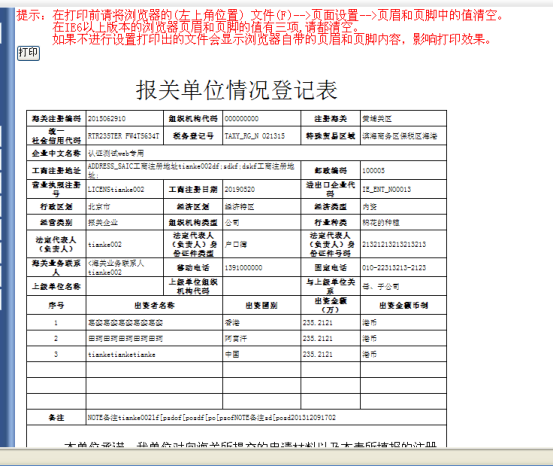554x466 pixels.
Task: Select the value TAXY_RG_N 021315
Action: (255, 136)
